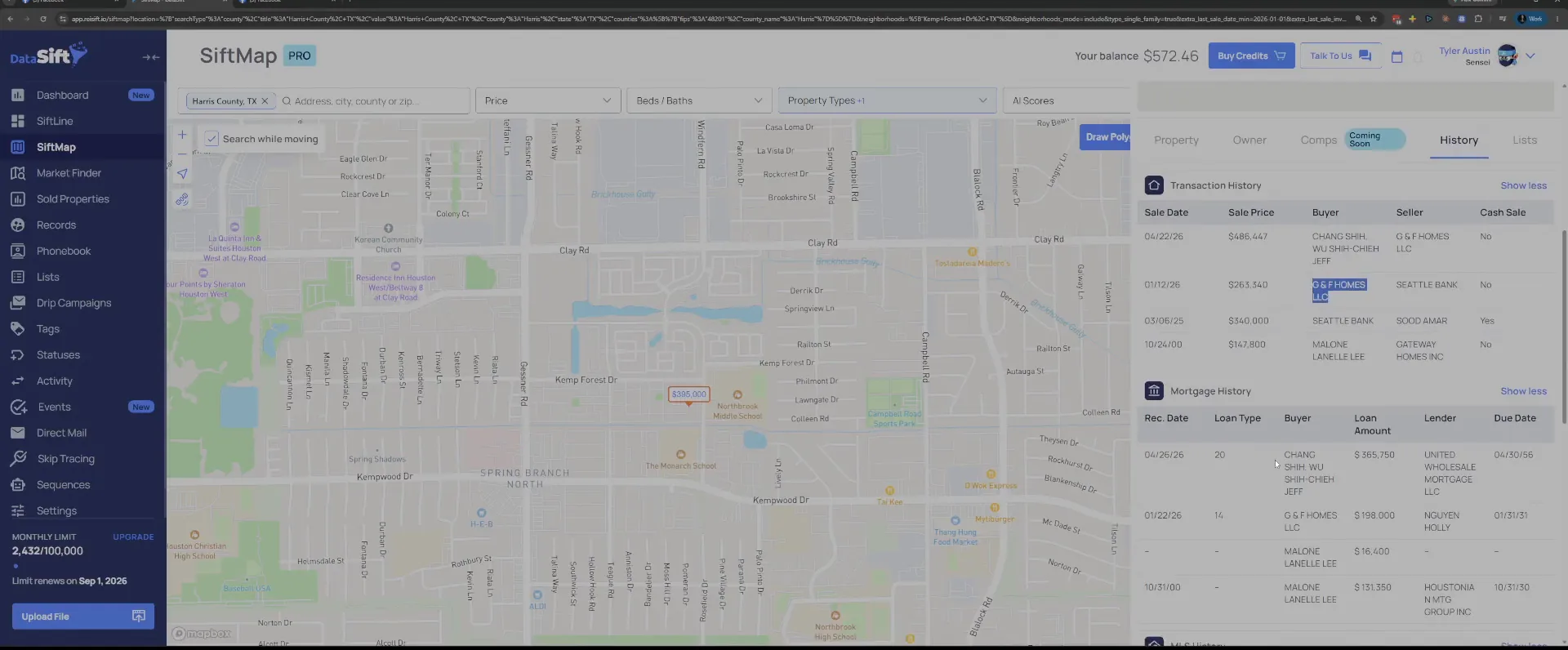This screenshot has height=650, width=1568.
Task: Switch to the Owner tab
Action: [1249, 140]
